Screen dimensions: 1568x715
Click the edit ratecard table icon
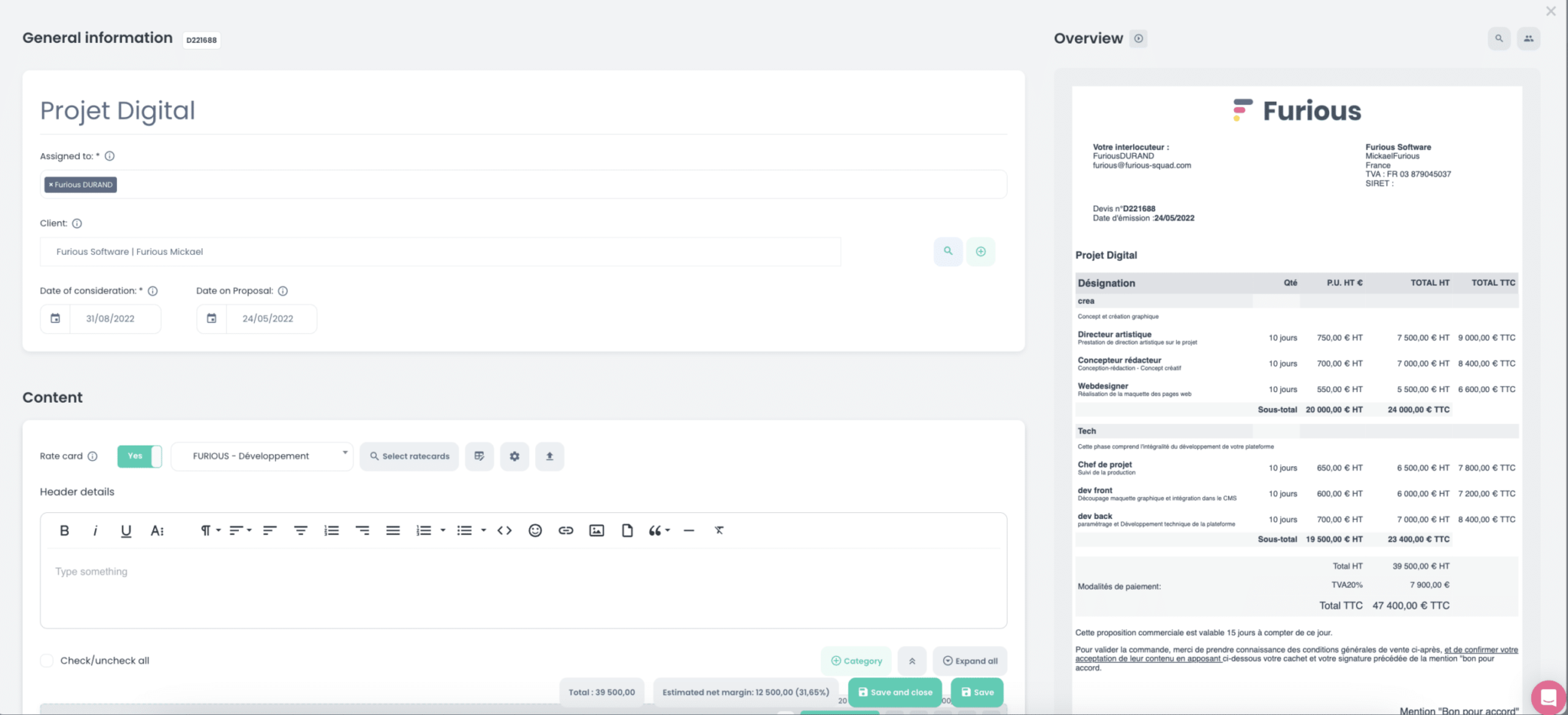pos(479,456)
